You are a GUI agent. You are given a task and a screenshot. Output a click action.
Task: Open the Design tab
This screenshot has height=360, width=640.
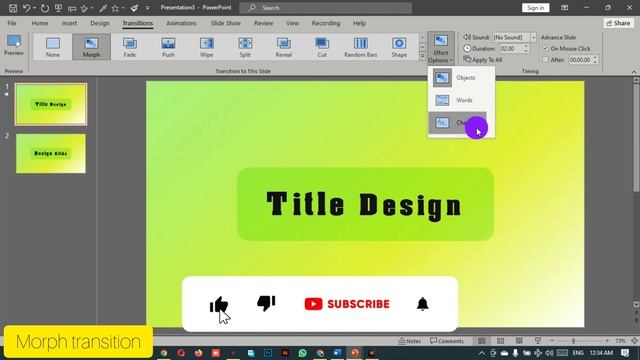click(100, 23)
